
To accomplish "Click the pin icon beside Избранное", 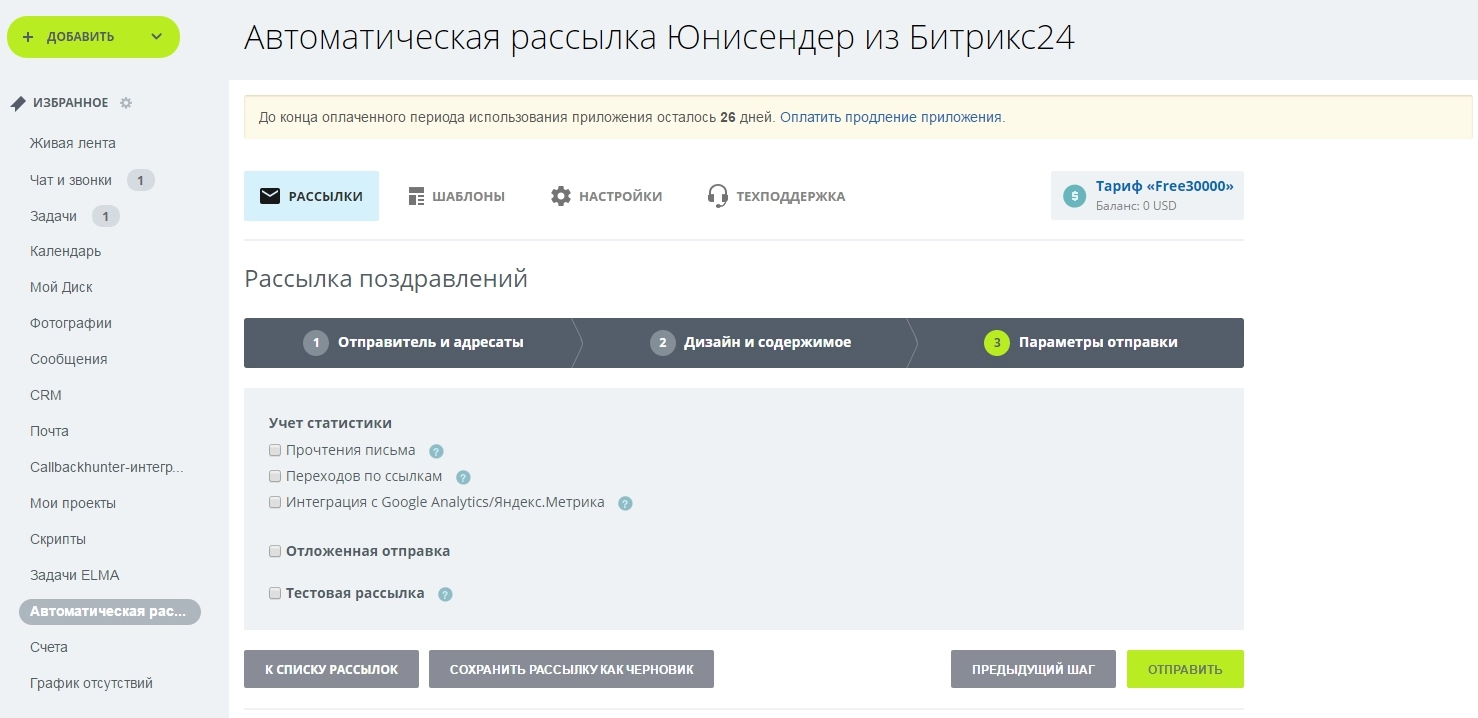I will (x=18, y=103).
